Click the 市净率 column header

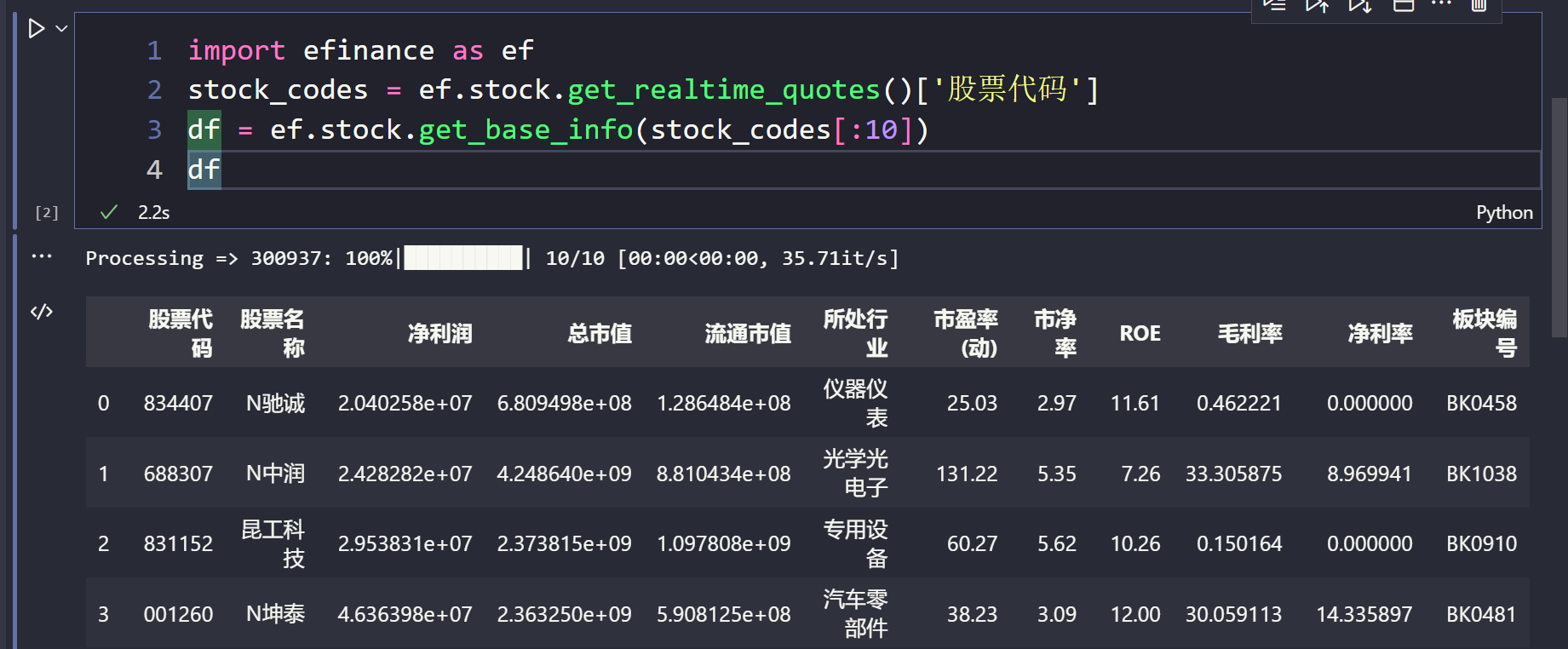(x=1055, y=333)
